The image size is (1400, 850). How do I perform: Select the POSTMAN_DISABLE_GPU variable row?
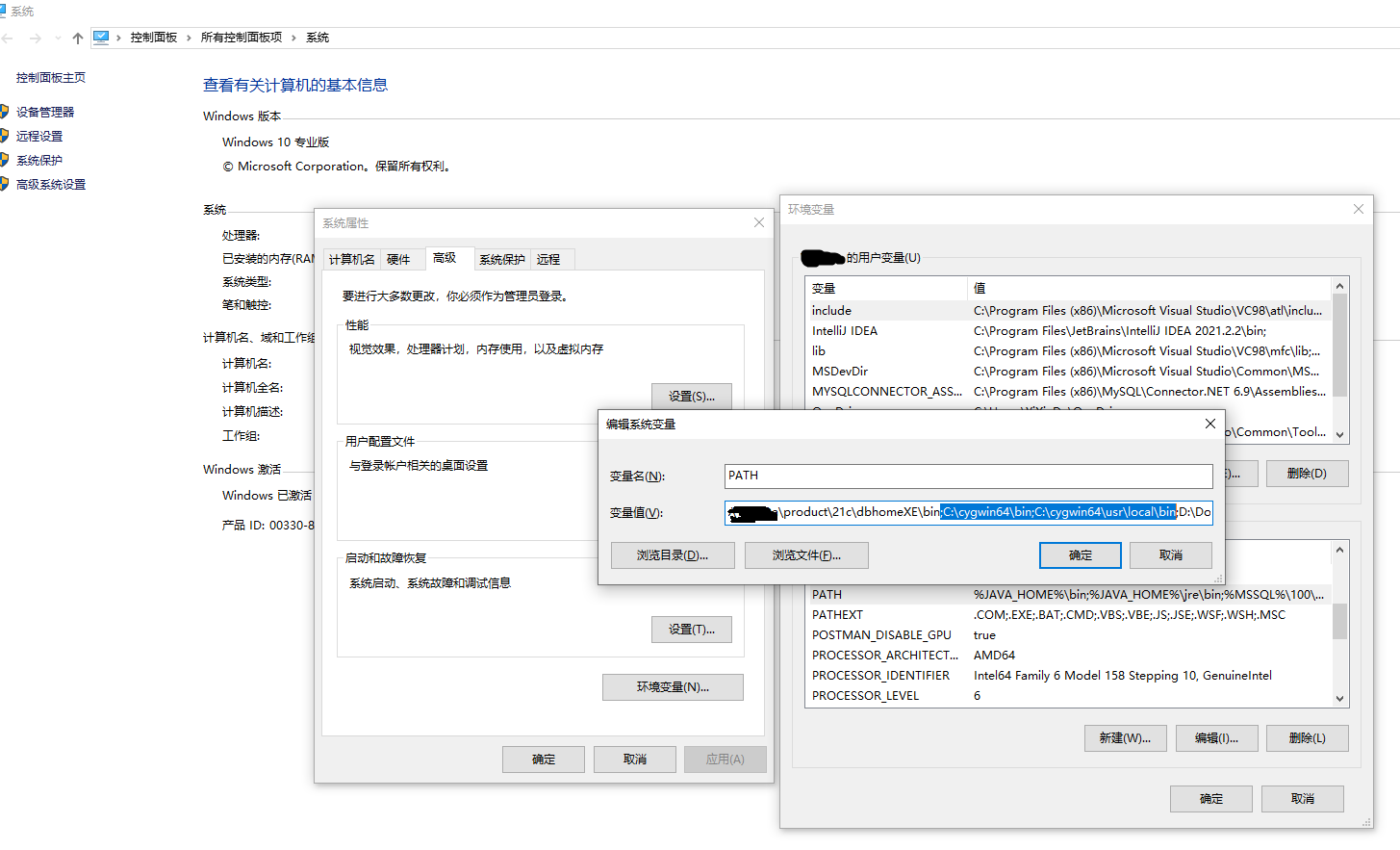1068,635
